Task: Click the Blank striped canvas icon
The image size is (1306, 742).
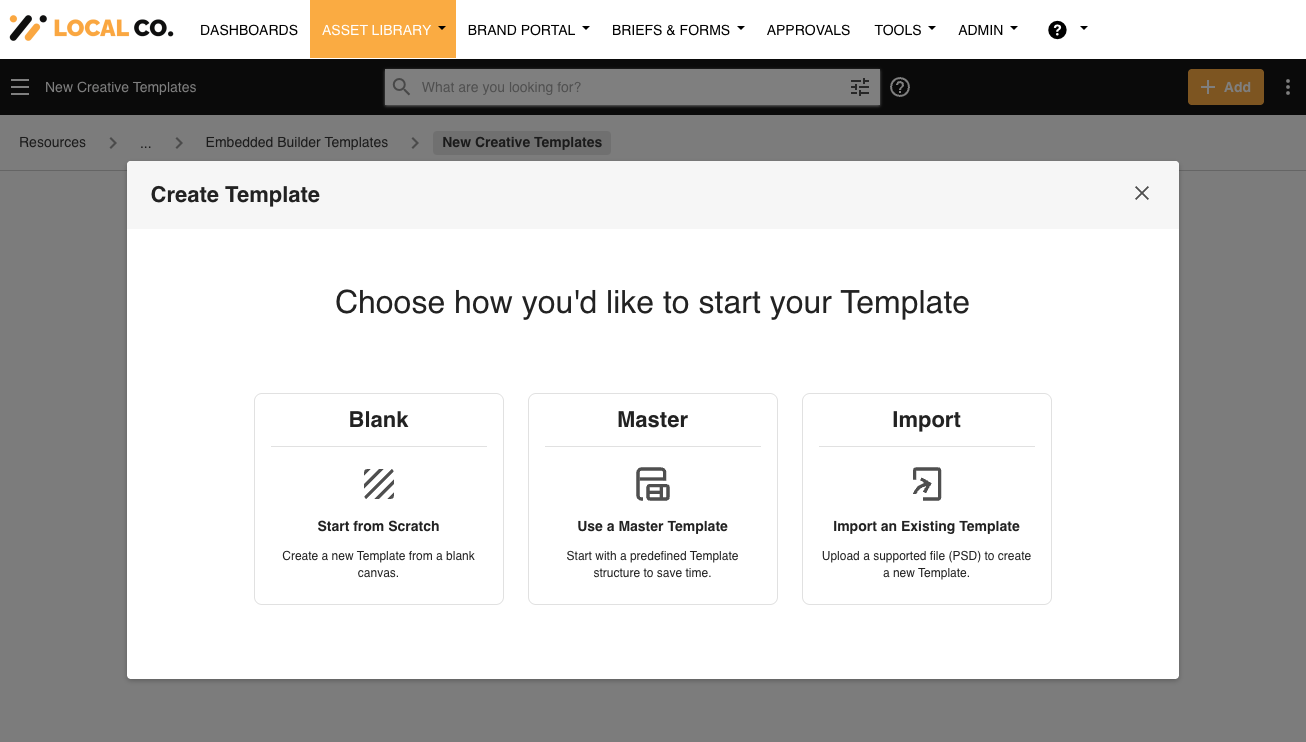Action: point(379,484)
